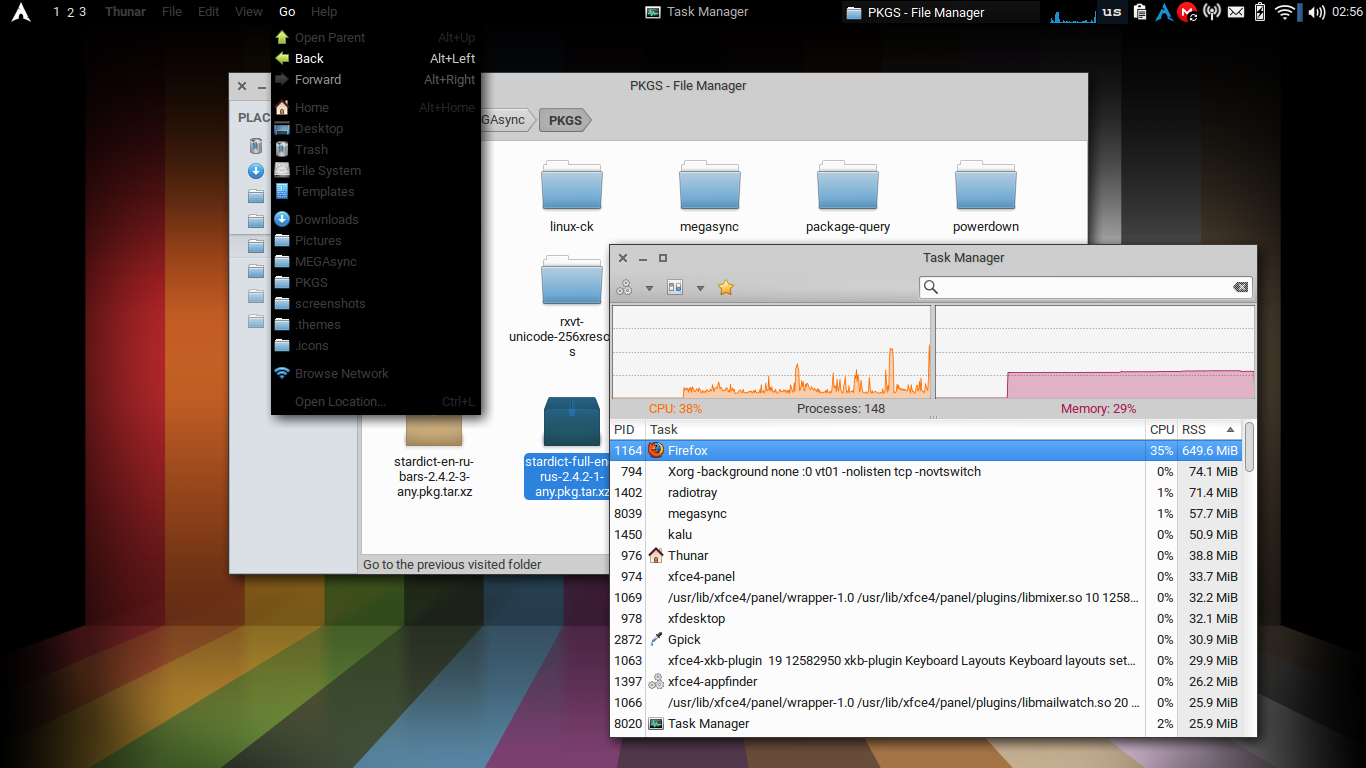Viewport: 1366px width, 768px height.
Task: Focus the Task Manager process search field
Action: [x=1086, y=287]
